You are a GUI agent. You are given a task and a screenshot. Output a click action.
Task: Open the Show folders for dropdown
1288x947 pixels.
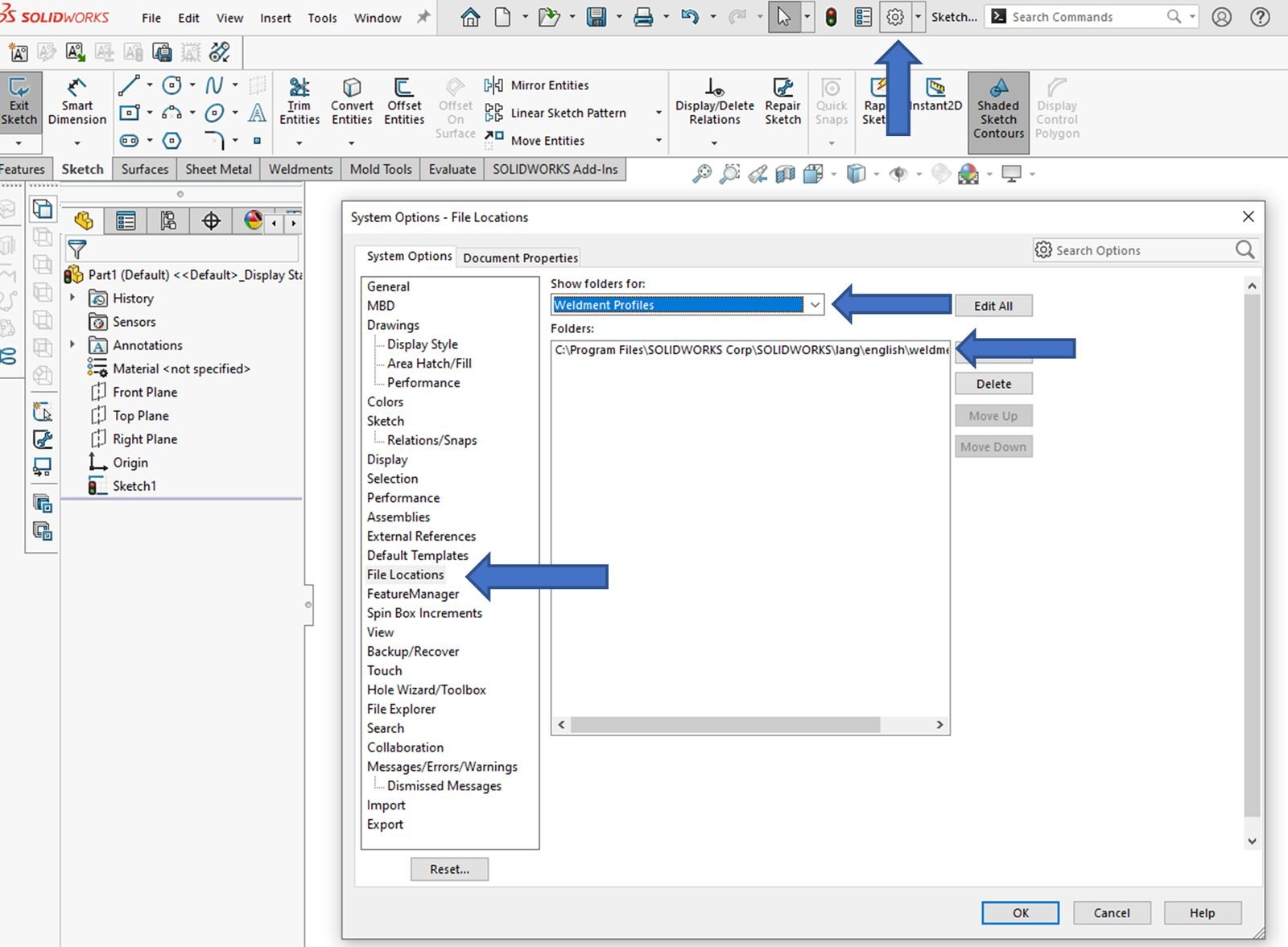(x=815, y=305)
